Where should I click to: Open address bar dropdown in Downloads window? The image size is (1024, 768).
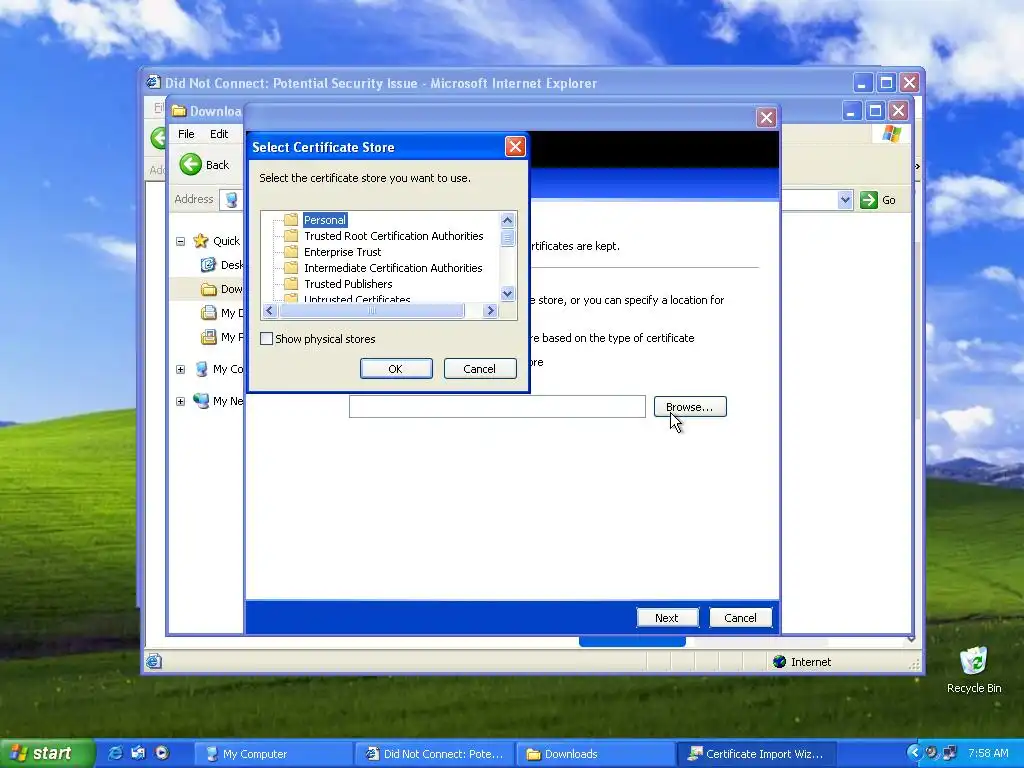click(845, 200)
